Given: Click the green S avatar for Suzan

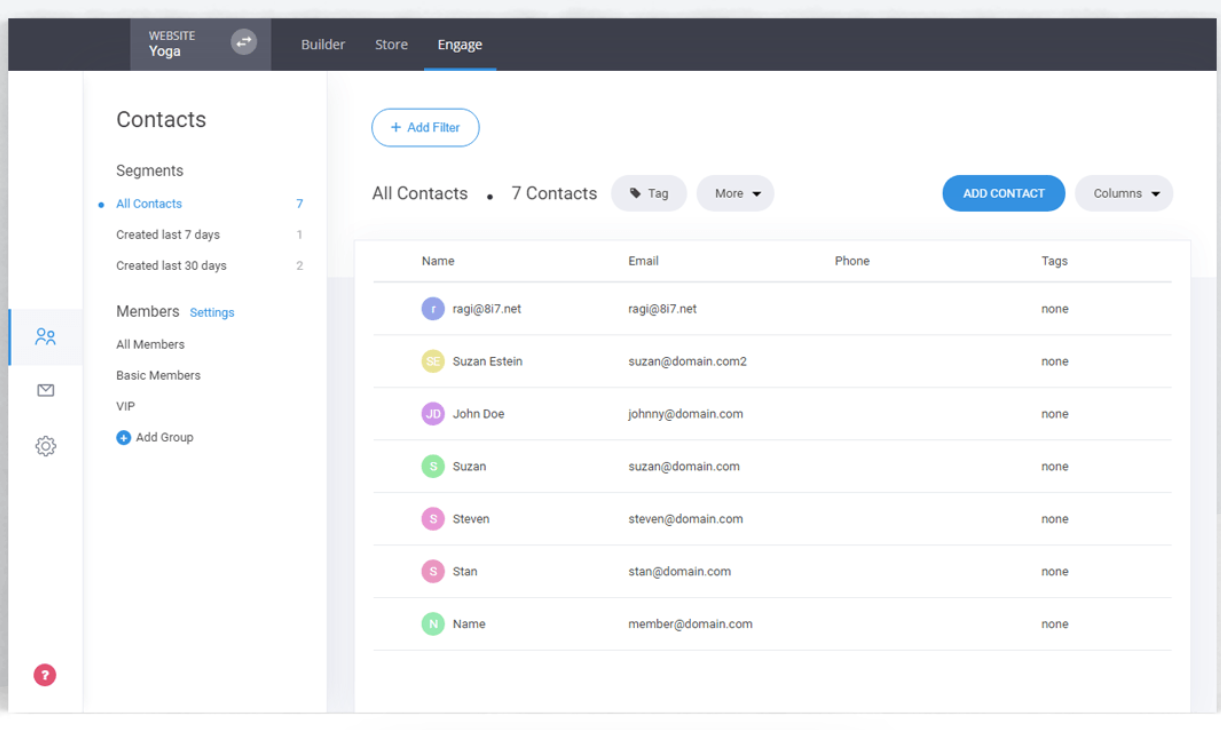Looking at the screenshot, I should pyautogui.click(x=432, y=466).
